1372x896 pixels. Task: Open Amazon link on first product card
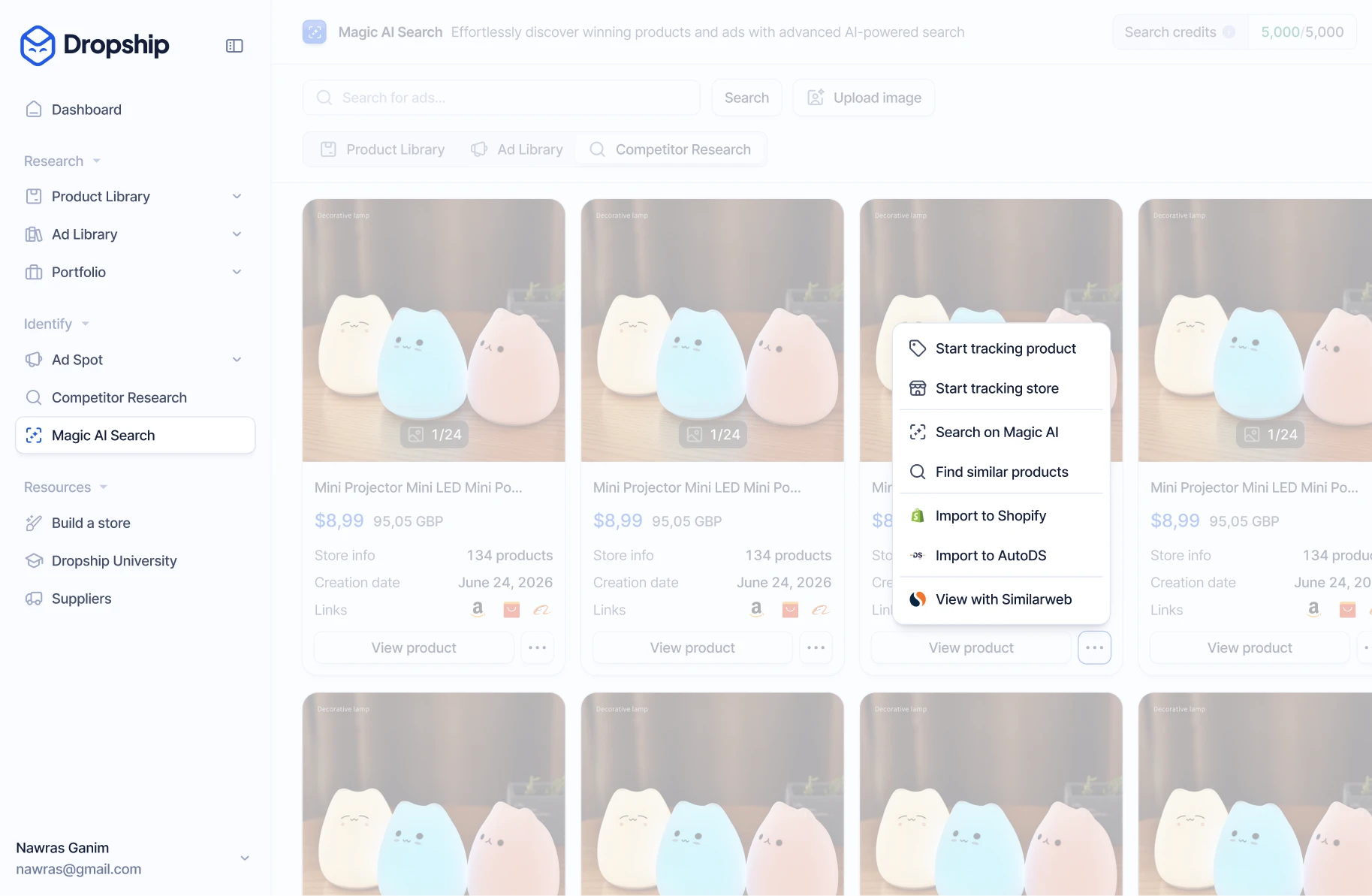pyautogui.click(x=478, y=609)
